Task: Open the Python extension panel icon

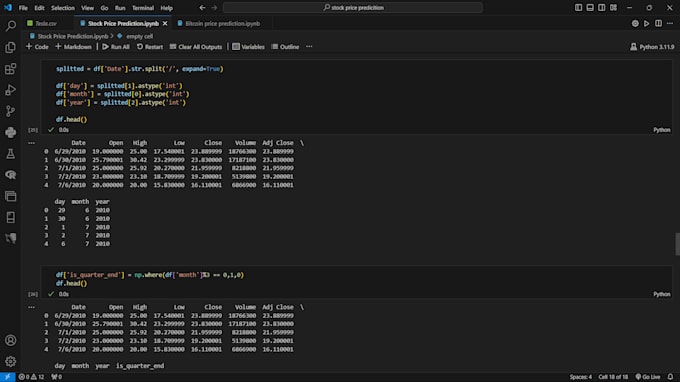Action: pyautogui.click(x=10, y=132)
